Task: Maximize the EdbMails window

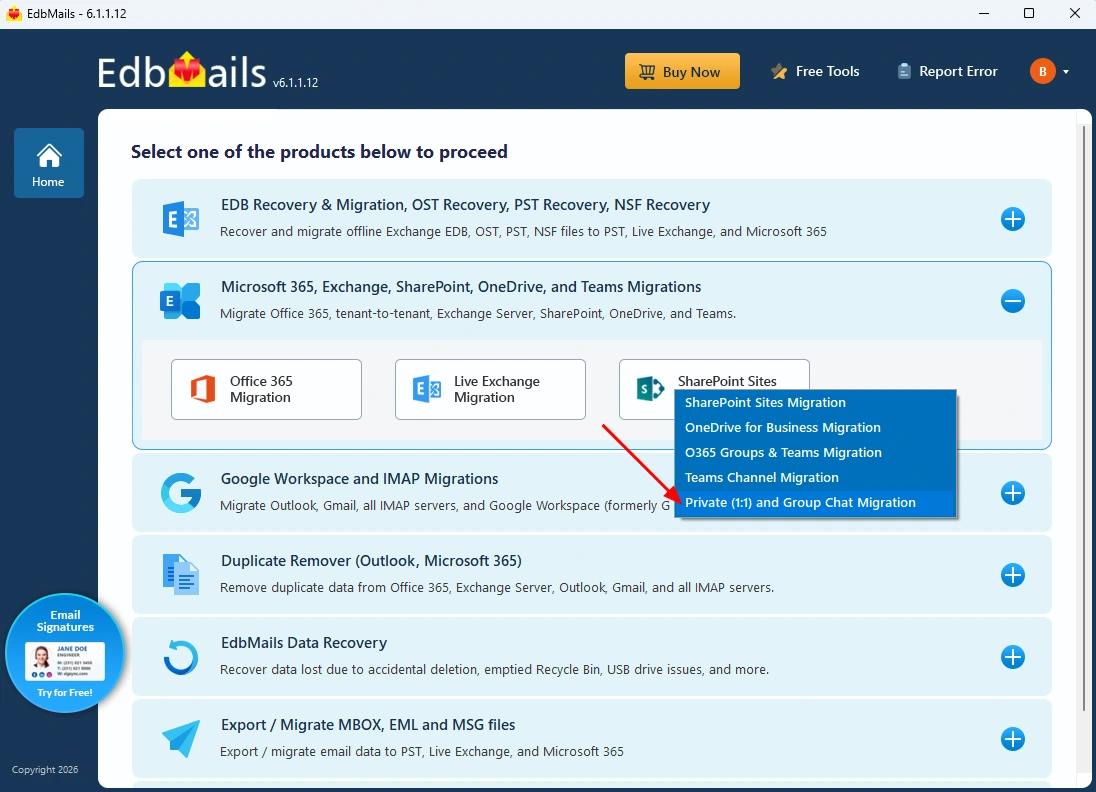Action: (x=1028, y=13)
